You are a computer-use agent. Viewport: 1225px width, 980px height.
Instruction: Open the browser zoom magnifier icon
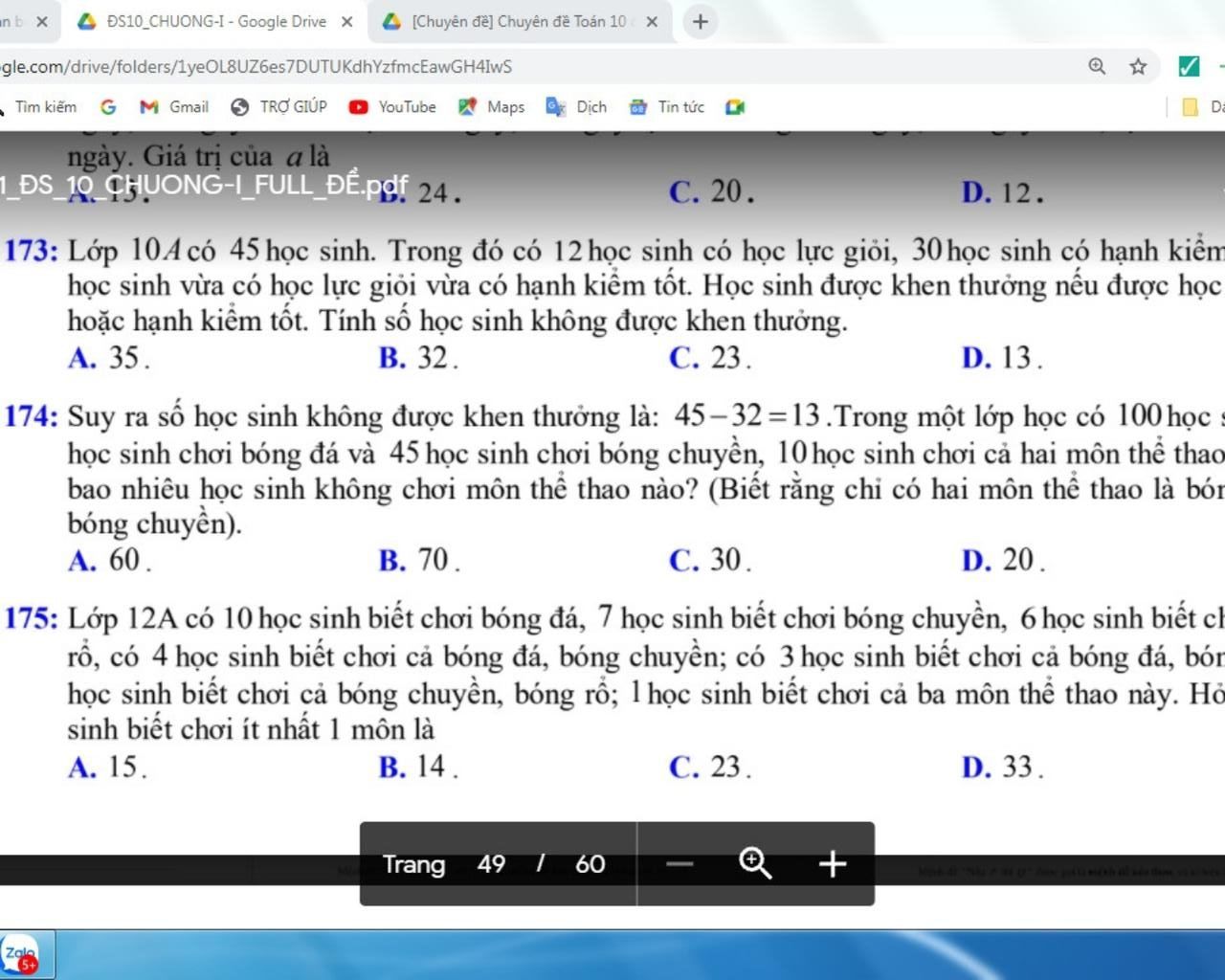[x=1097, y=66]
